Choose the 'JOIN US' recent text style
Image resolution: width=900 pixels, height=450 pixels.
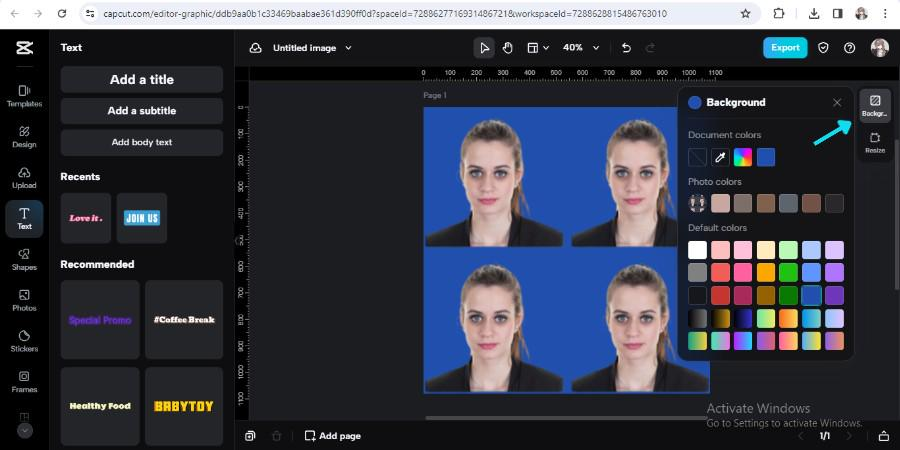point(142,218)
